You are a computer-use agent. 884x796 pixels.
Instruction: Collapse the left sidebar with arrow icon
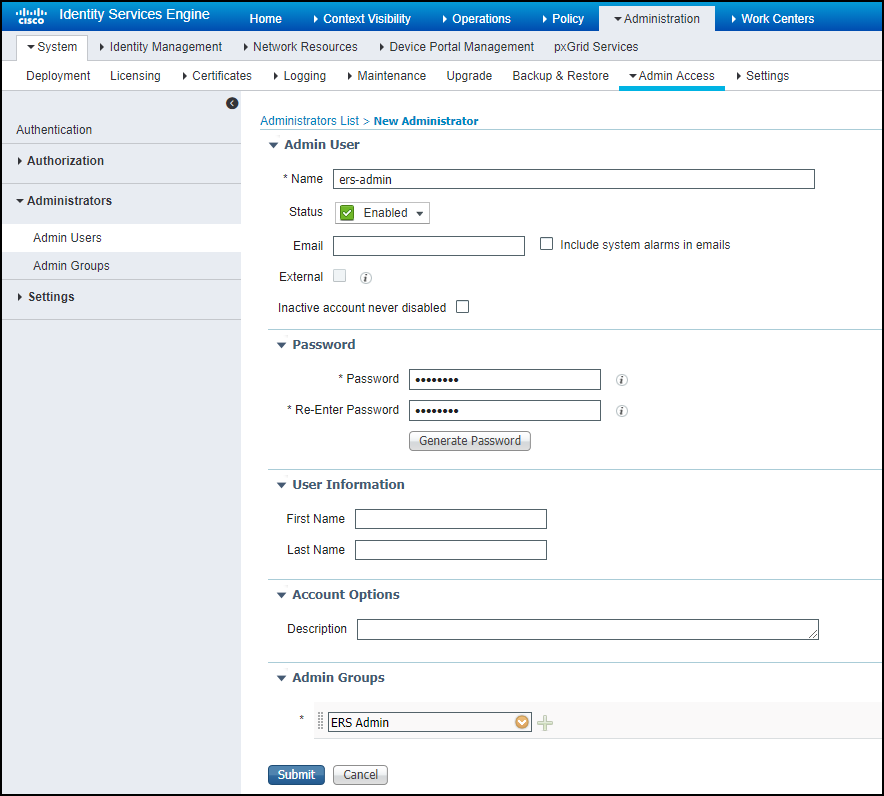232,103
